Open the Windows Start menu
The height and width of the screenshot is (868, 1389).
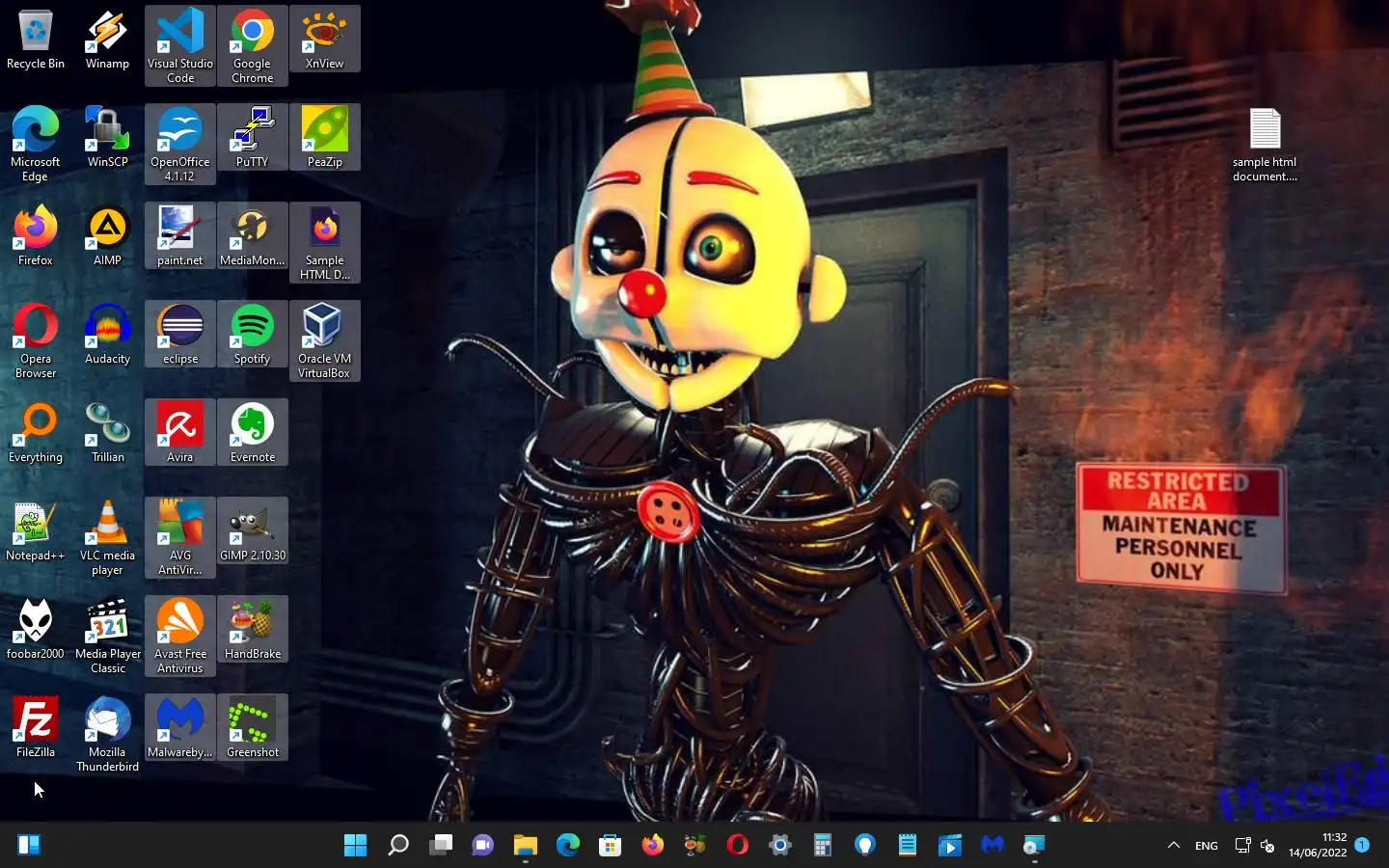(356, 846)
